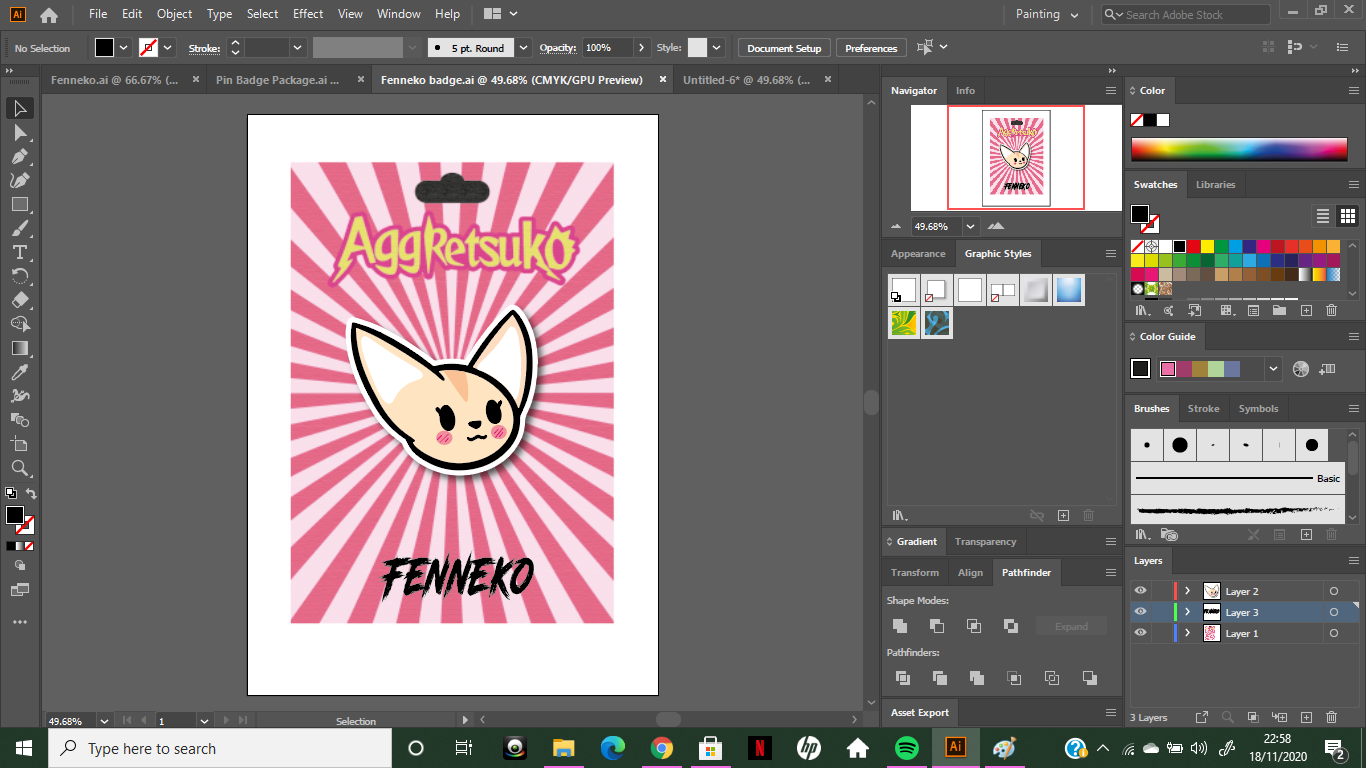Switch Swatches panel to list view
Image resolution: width=1366 pixels, height=768 pixels.
1323,216
